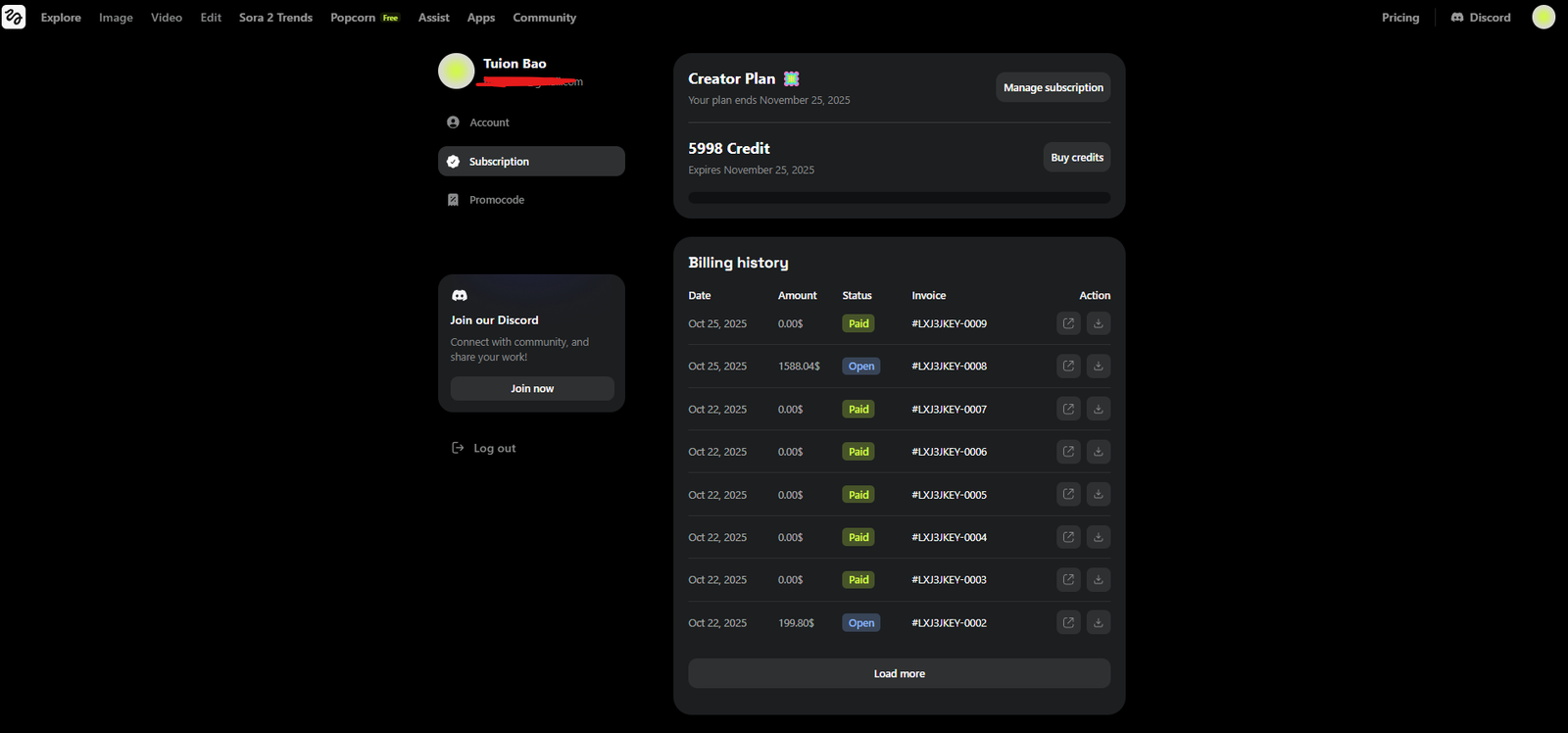Open invoice #LXJ3JKEY-0007 external link icon

(x=1068, y=409)
